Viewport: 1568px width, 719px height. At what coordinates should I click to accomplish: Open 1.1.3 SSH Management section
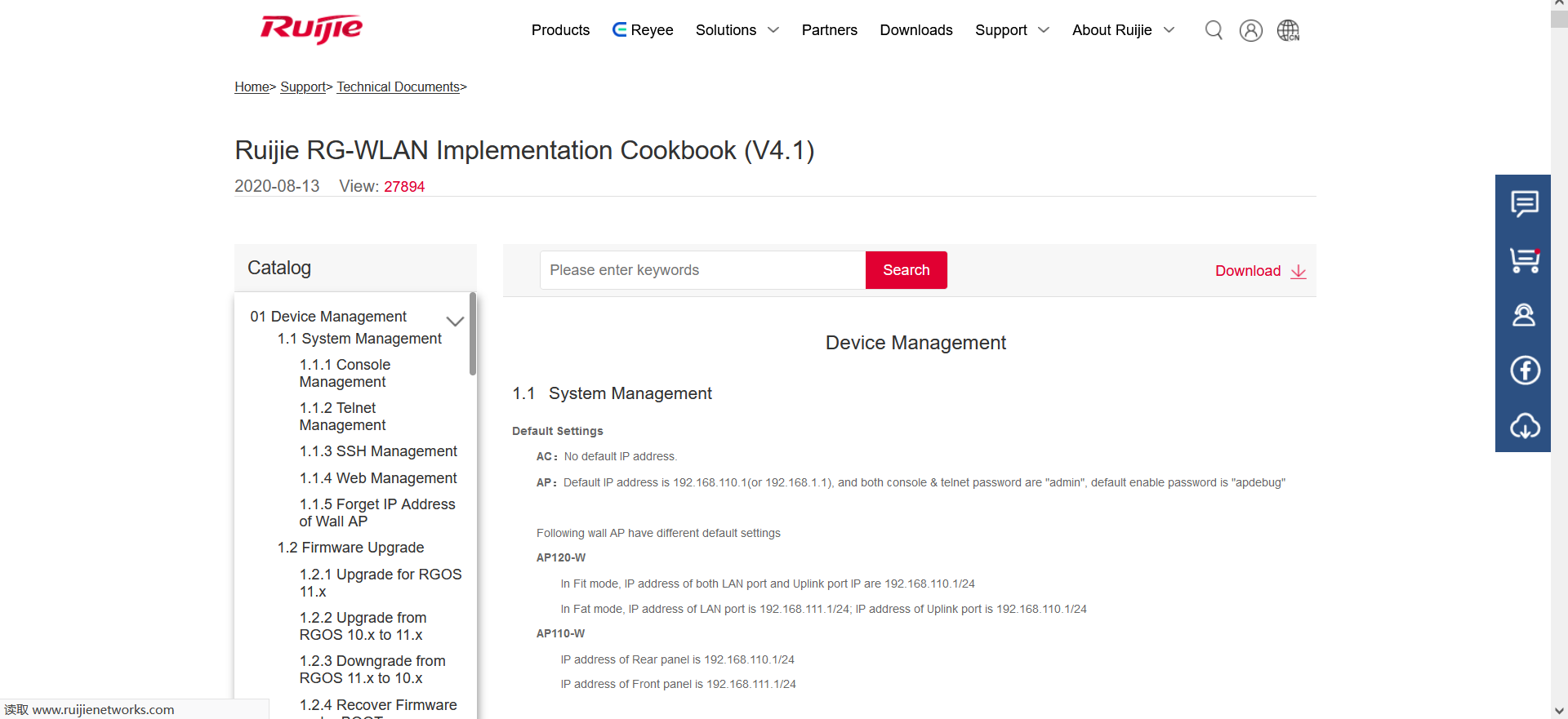tap(378, 451)
